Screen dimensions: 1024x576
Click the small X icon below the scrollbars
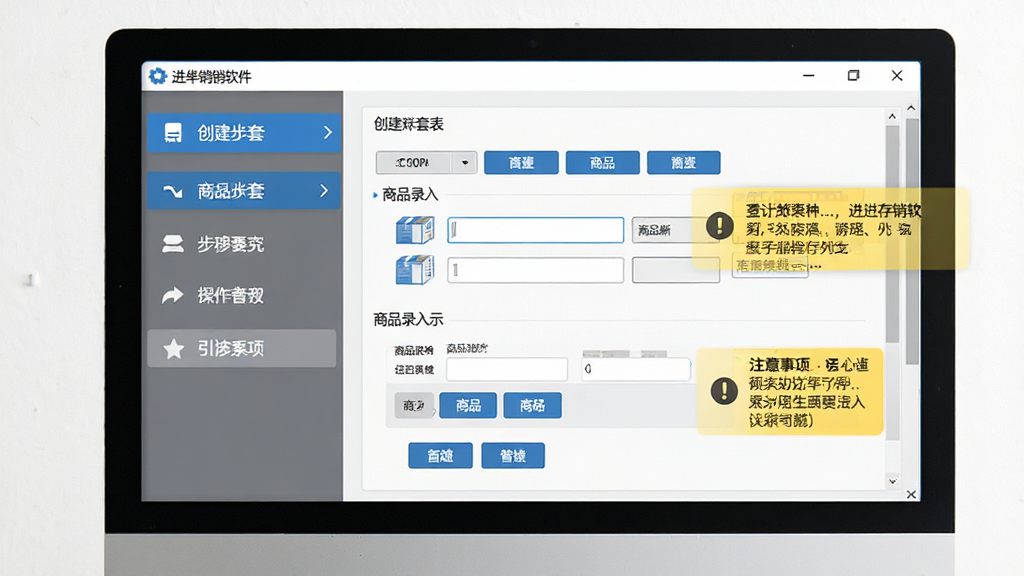[x=911, y=494]
